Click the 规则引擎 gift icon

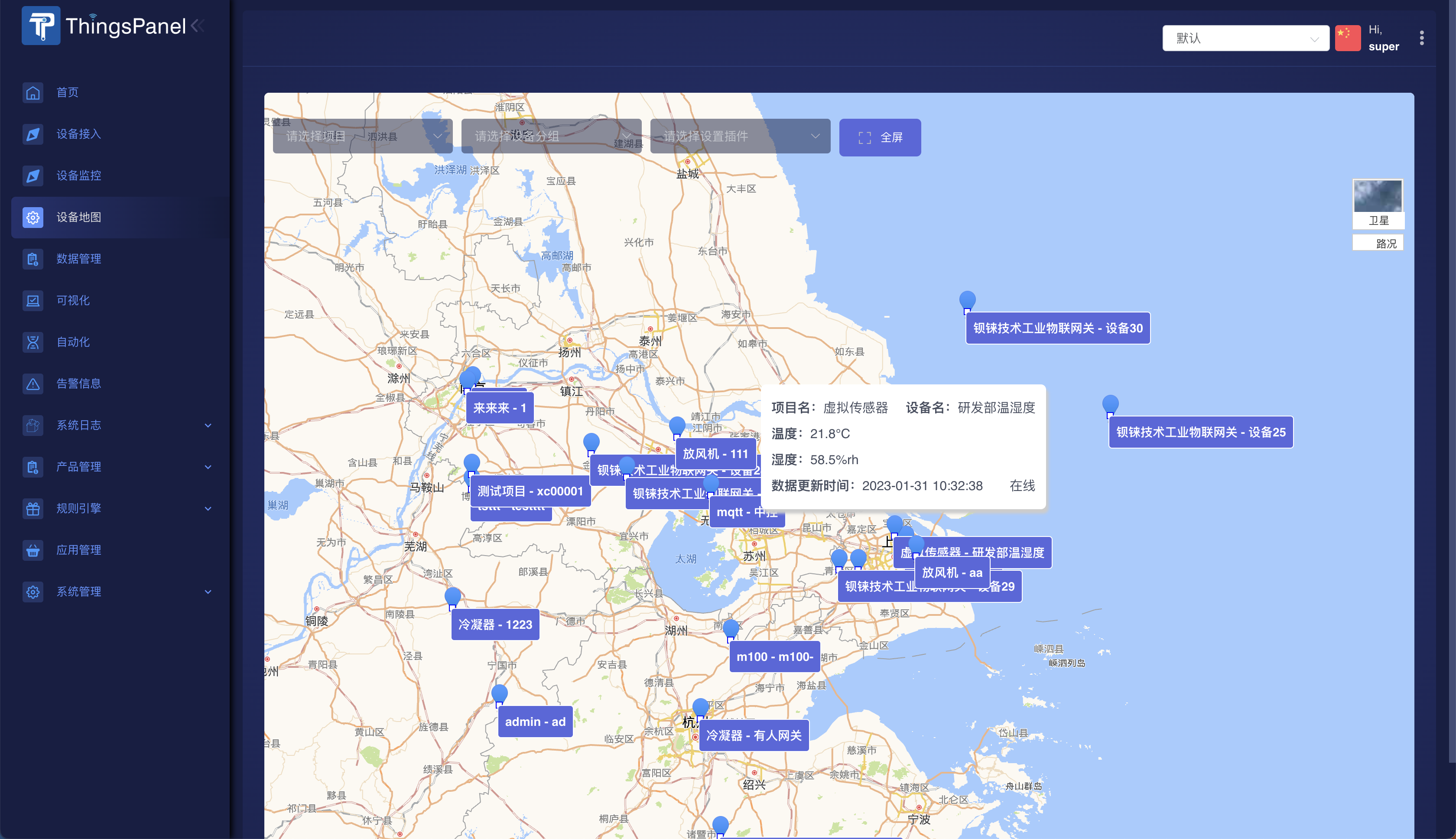pos(33,508)
